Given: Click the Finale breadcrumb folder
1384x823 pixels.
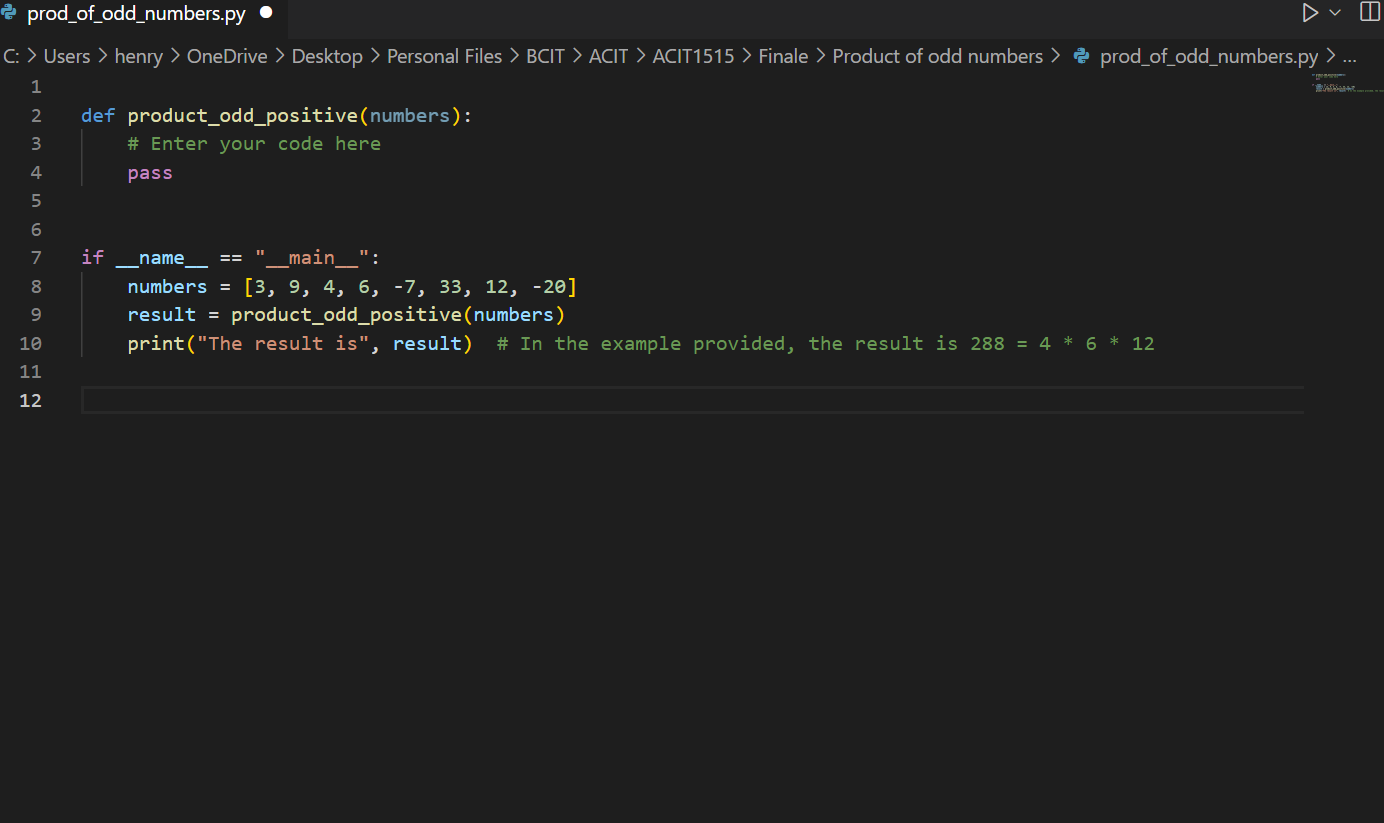Looking at the screenshot, I should point(783,56).
